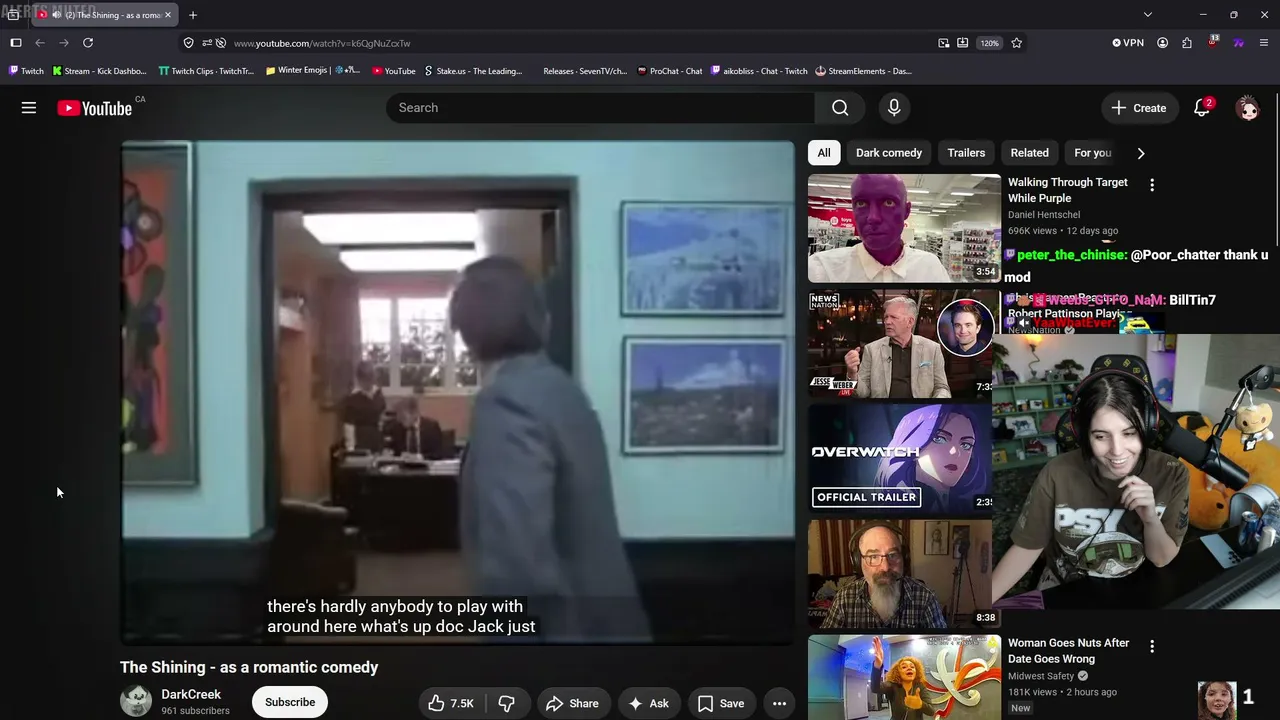Click the browser address bar URL
Screen dimensions: 1280x720
(x=322, y=43)
